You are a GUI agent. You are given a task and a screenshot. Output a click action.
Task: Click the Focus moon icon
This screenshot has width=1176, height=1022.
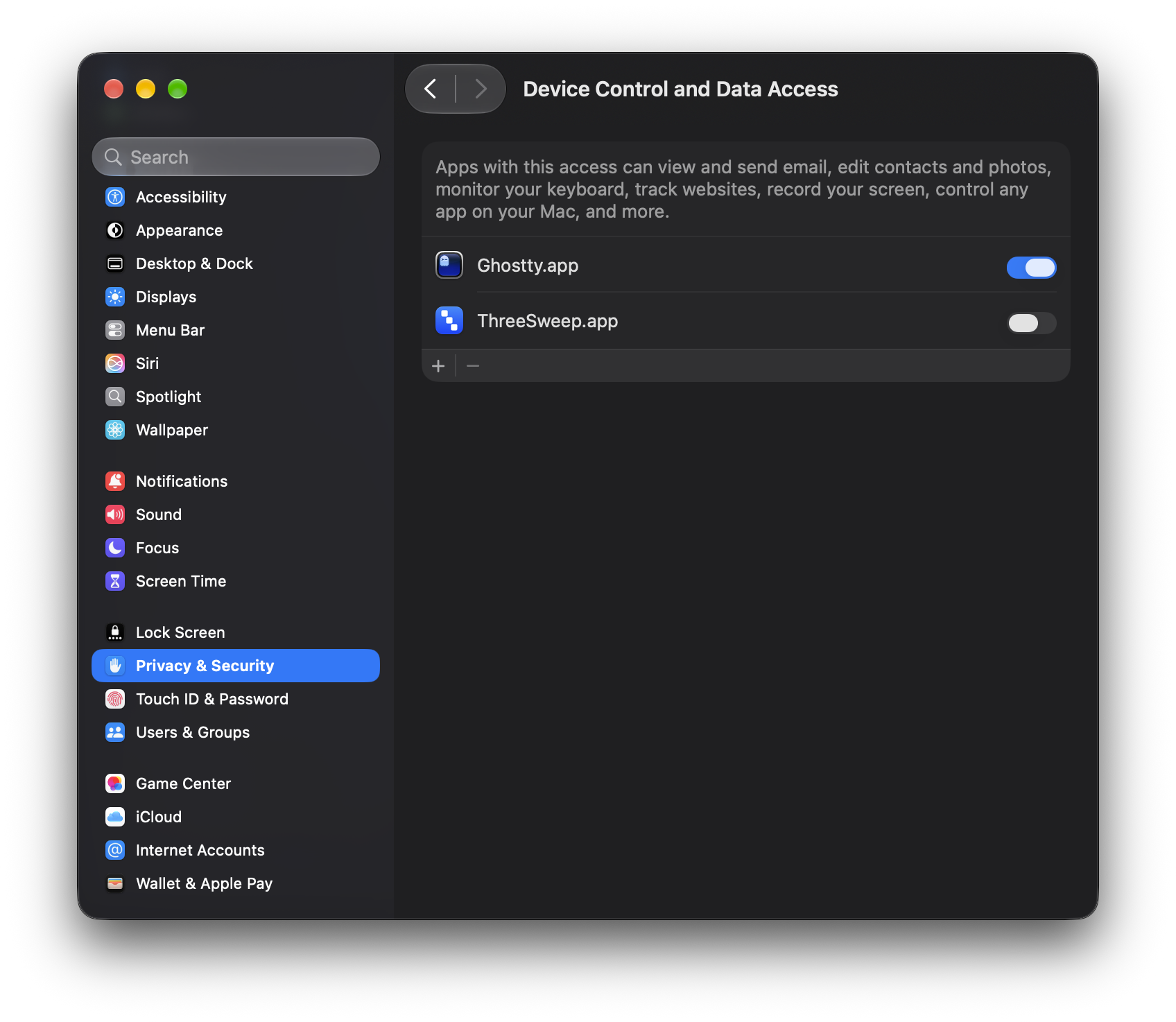(115, 548)
